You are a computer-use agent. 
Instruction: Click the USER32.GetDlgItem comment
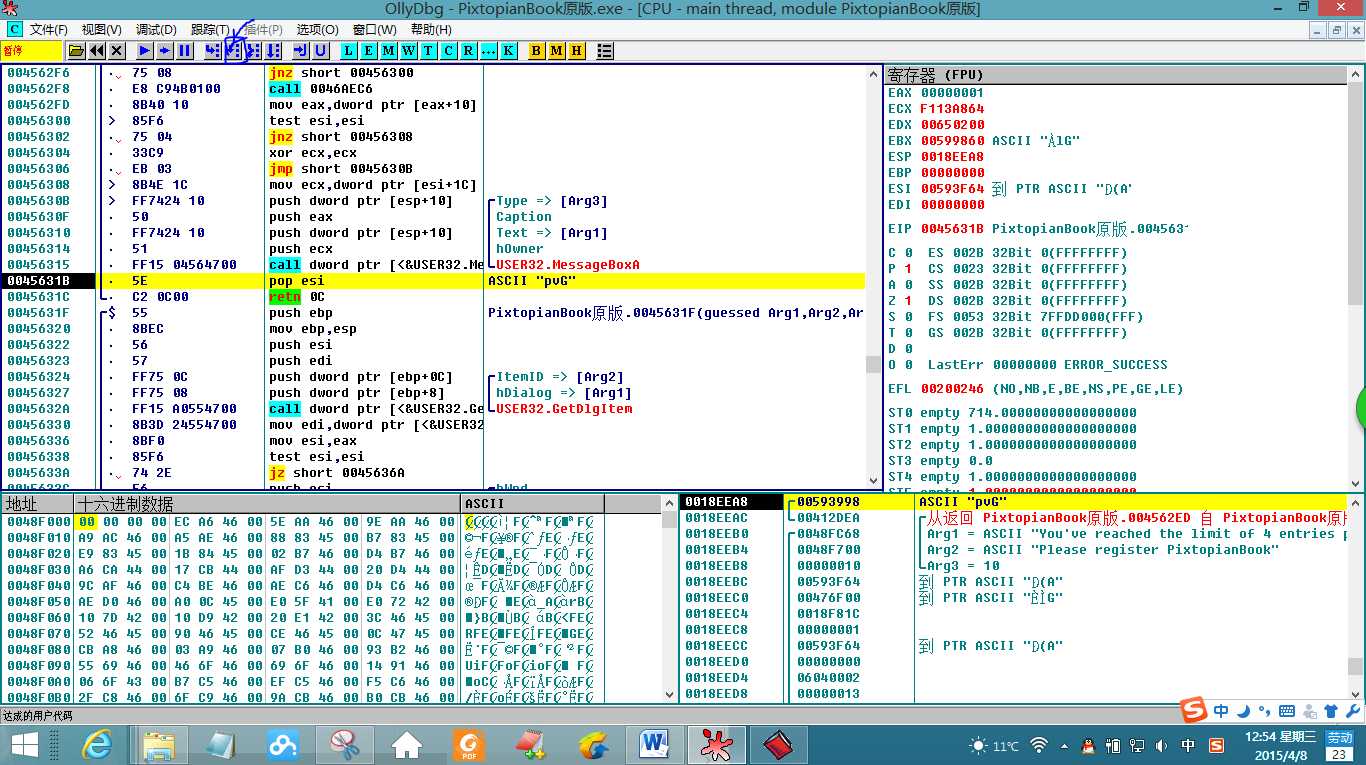point(564,409)
